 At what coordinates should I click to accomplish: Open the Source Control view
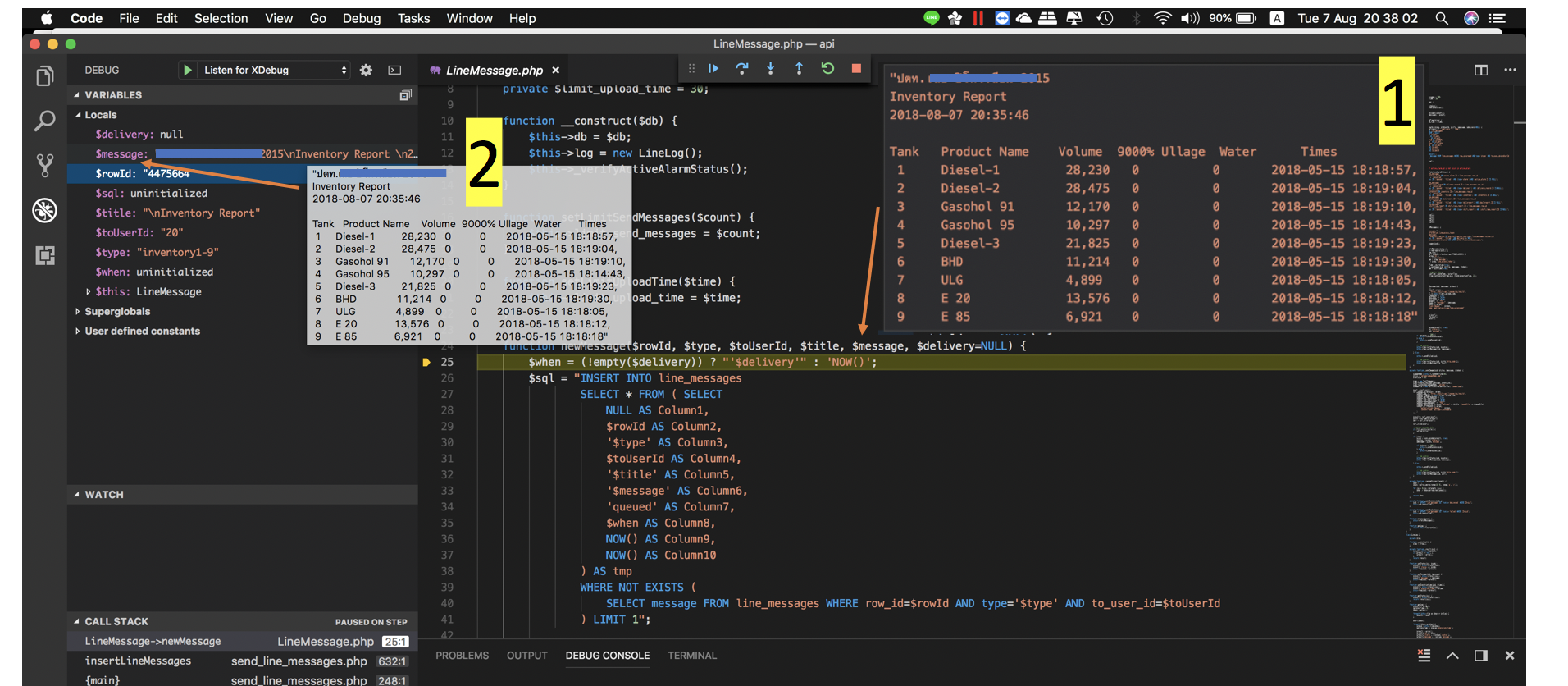click(x=45, y=166)
